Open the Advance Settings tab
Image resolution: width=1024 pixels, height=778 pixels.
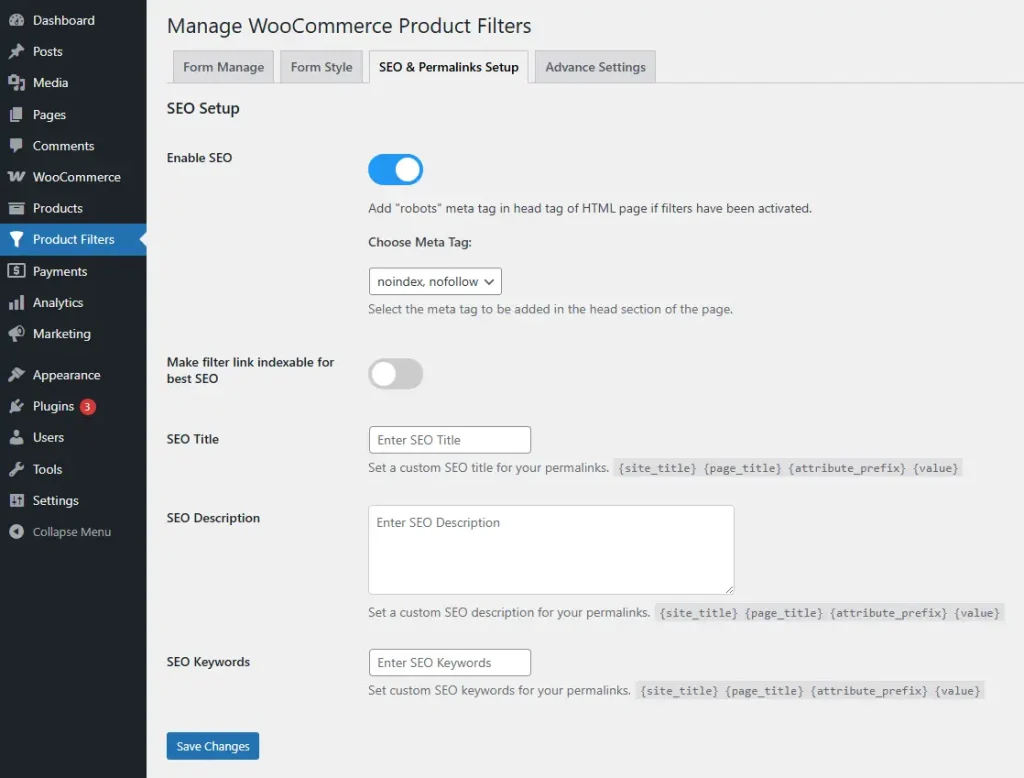(x=595, y=67)
